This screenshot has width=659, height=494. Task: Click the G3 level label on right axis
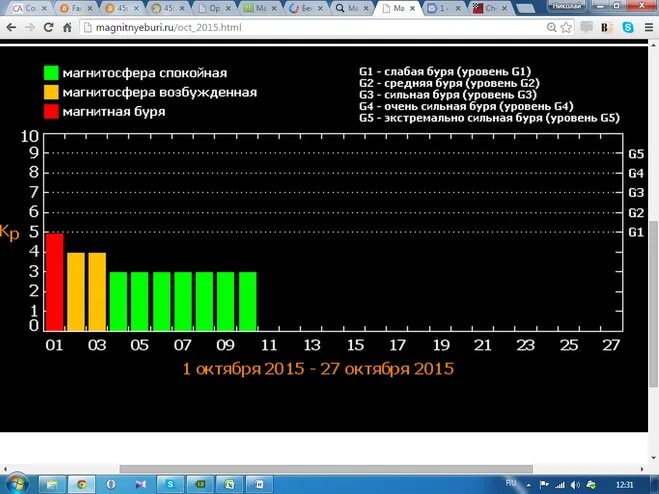[636, 193]
